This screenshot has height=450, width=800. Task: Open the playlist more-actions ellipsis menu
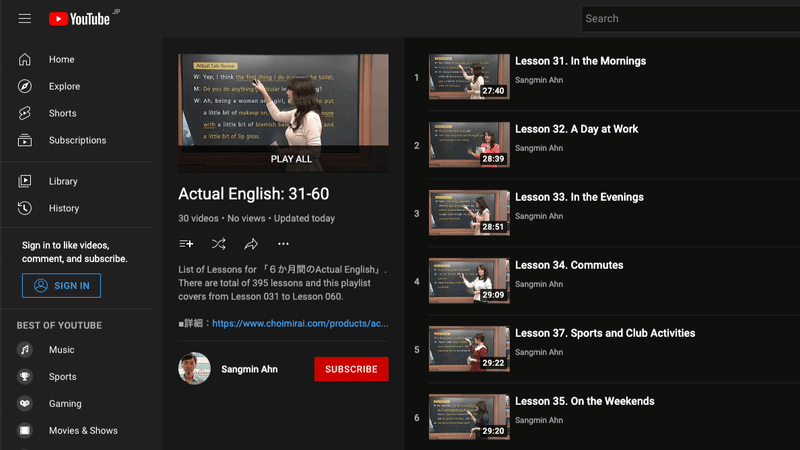coord(283,244)
